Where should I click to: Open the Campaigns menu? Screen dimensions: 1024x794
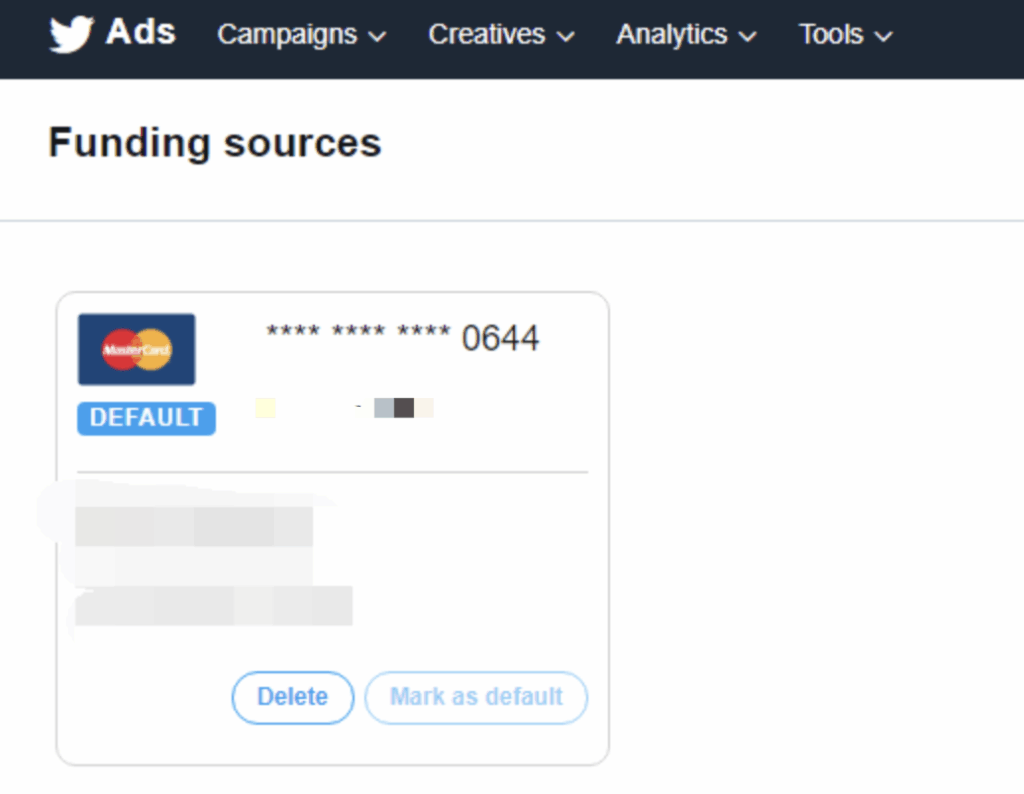[x=287, y=35]
